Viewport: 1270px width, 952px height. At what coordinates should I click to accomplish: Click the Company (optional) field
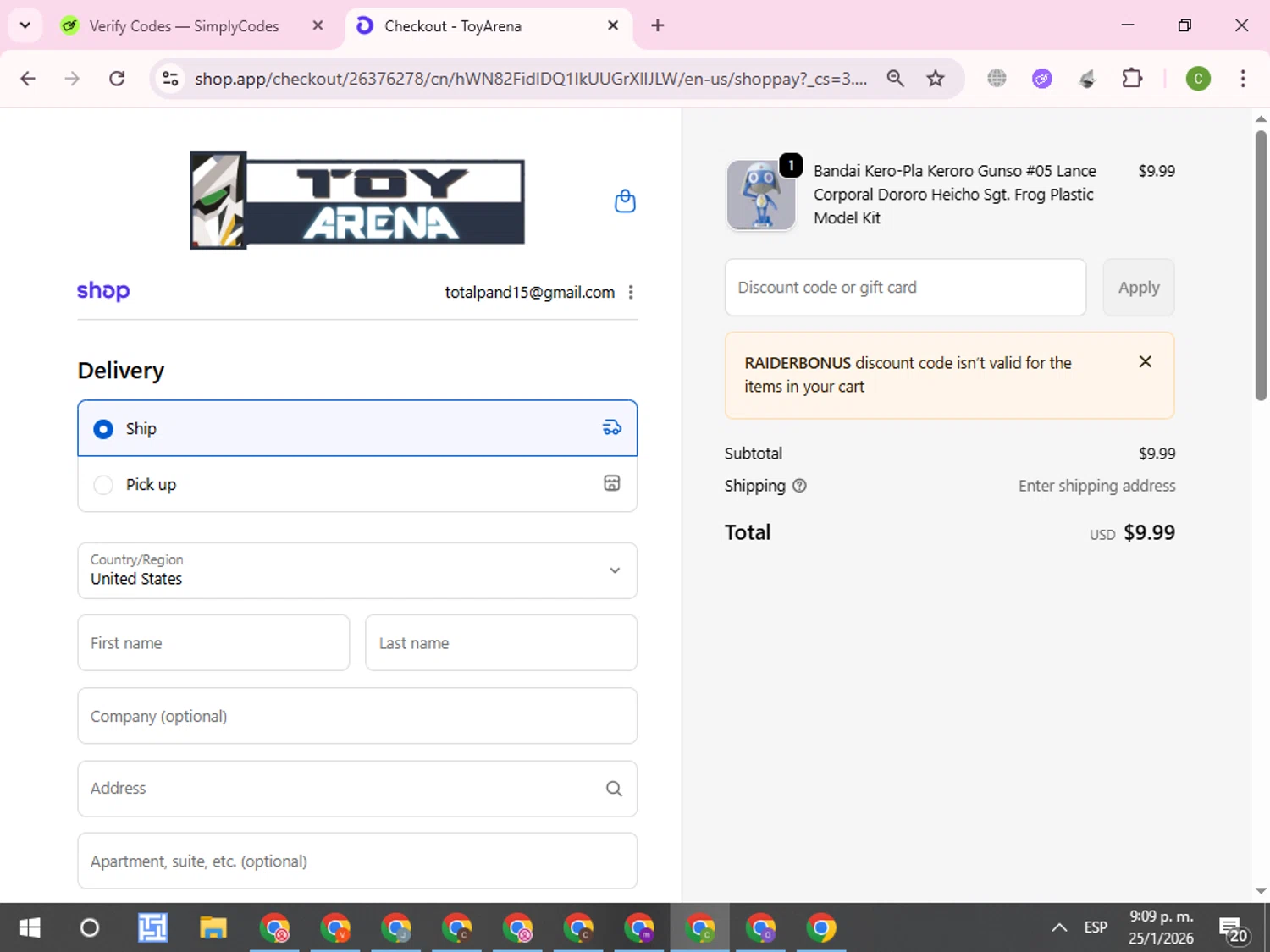(357, 716)
